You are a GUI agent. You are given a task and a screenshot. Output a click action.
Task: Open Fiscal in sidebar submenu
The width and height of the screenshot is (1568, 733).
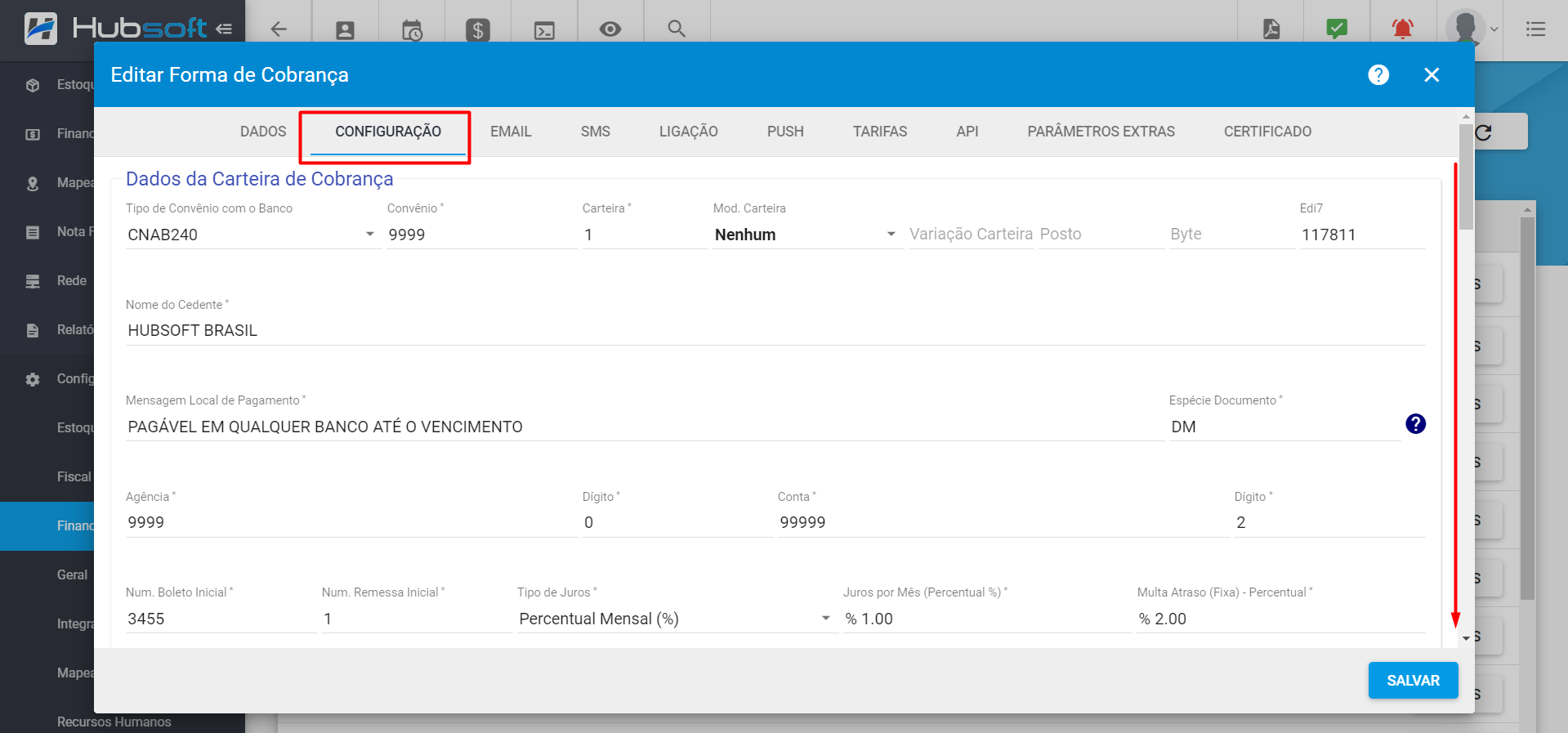click(74, 477)
